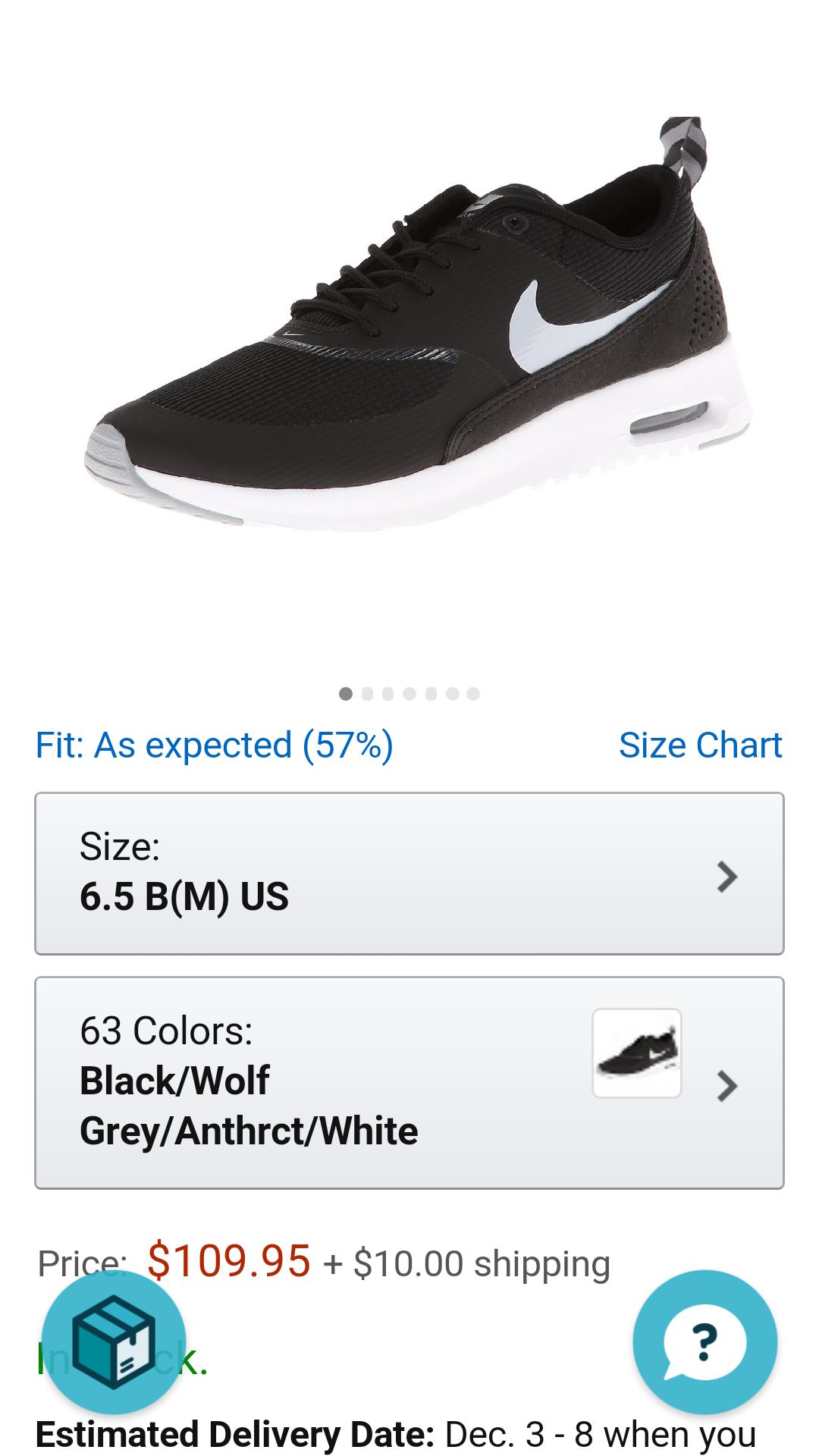Jump to fourth image carousel dot
This screenshot has height=1456, width=819.
pyautogui.click(x=409, y=694)
